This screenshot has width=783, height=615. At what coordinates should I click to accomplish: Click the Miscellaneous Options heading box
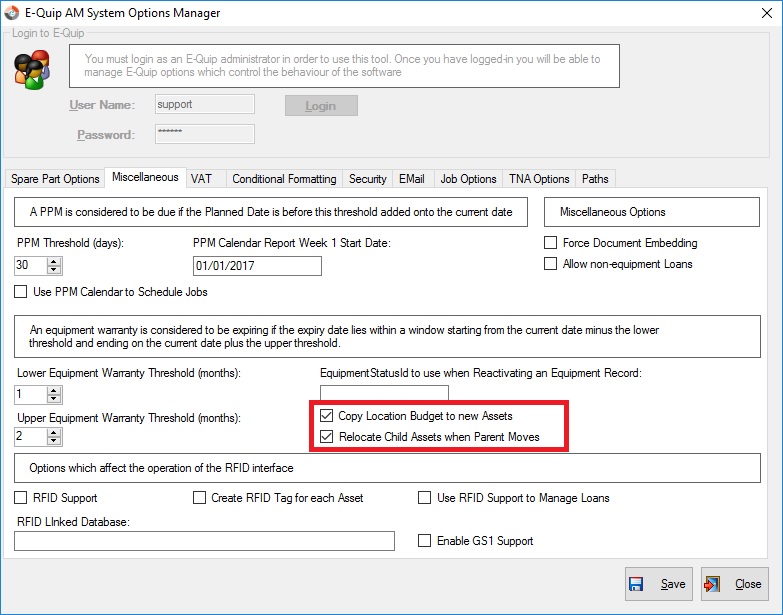coord(652,212)
